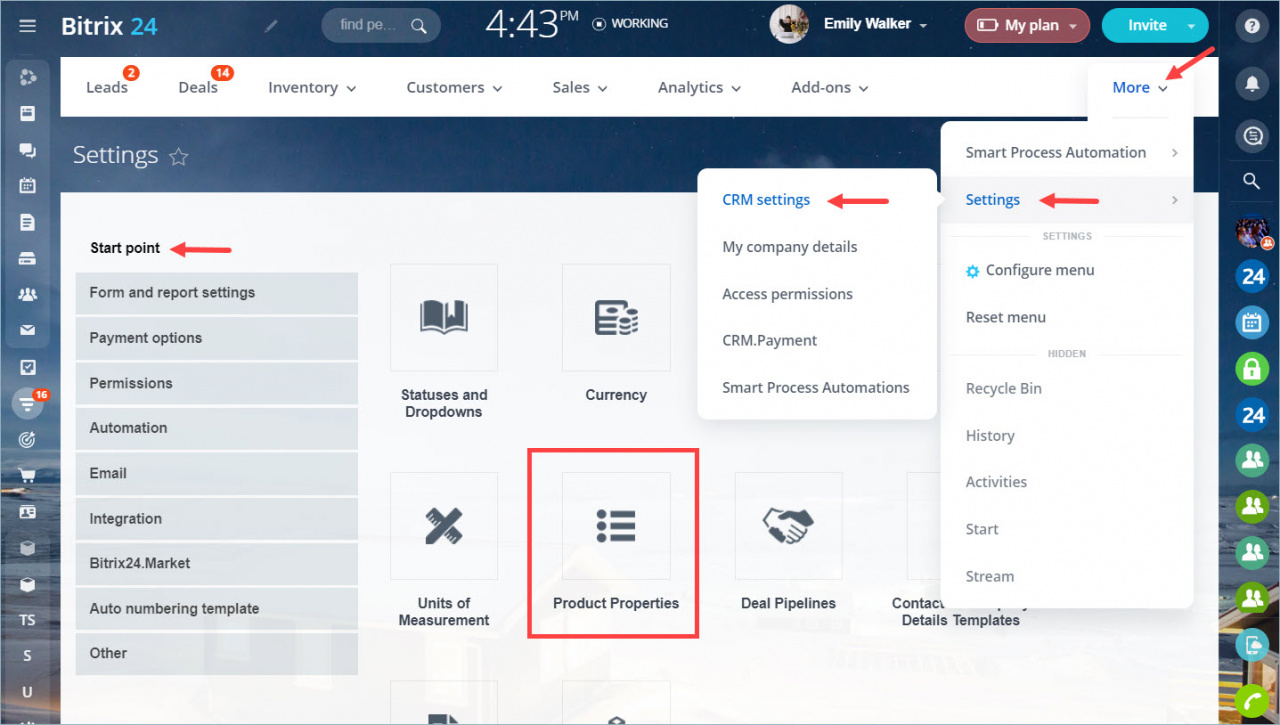Open the mail envelope icon in left sidebar

[28, 330]
